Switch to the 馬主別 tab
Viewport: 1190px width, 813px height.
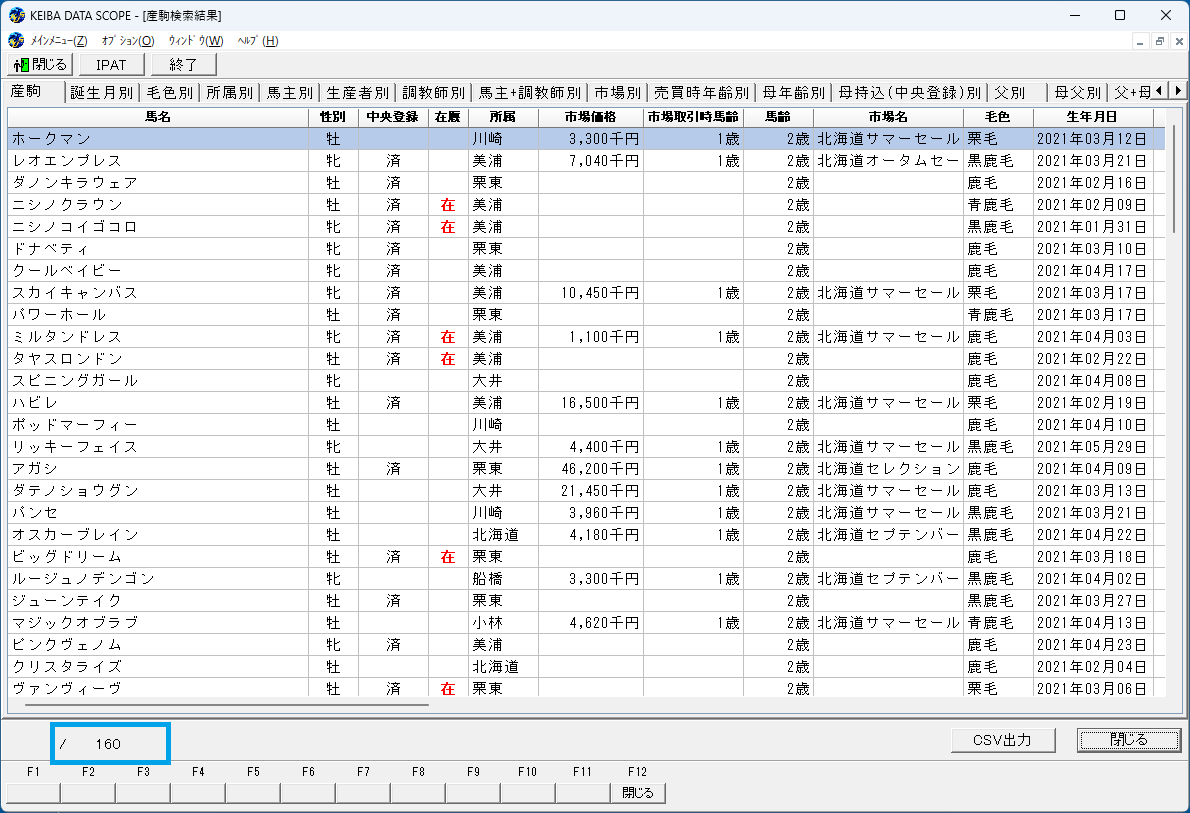pos(290,93)
